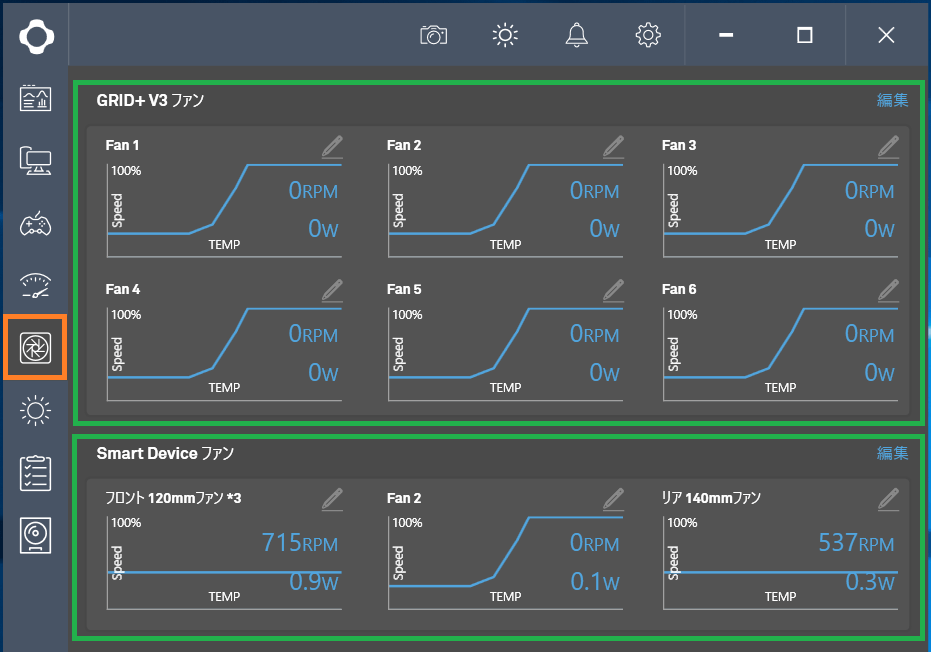
Task: Click the GRID+ V3 Fan 1 curve graph
Action: click(x=224, y=210)
